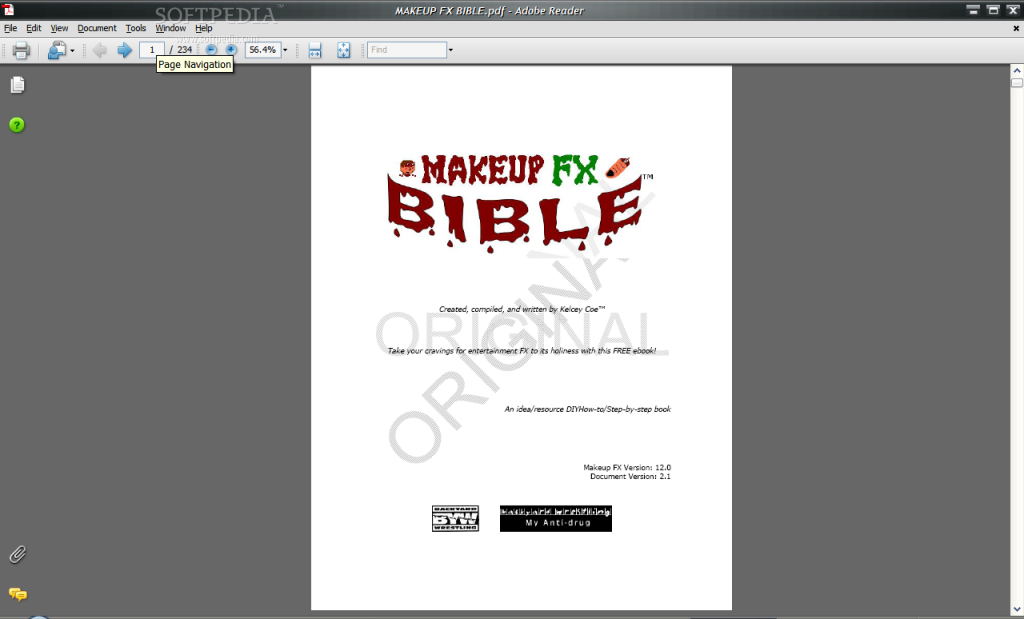Click the scroll up arrow of vertical scrollbar
Viewport: 1024px width, 619px height.
click(1017, 70)
